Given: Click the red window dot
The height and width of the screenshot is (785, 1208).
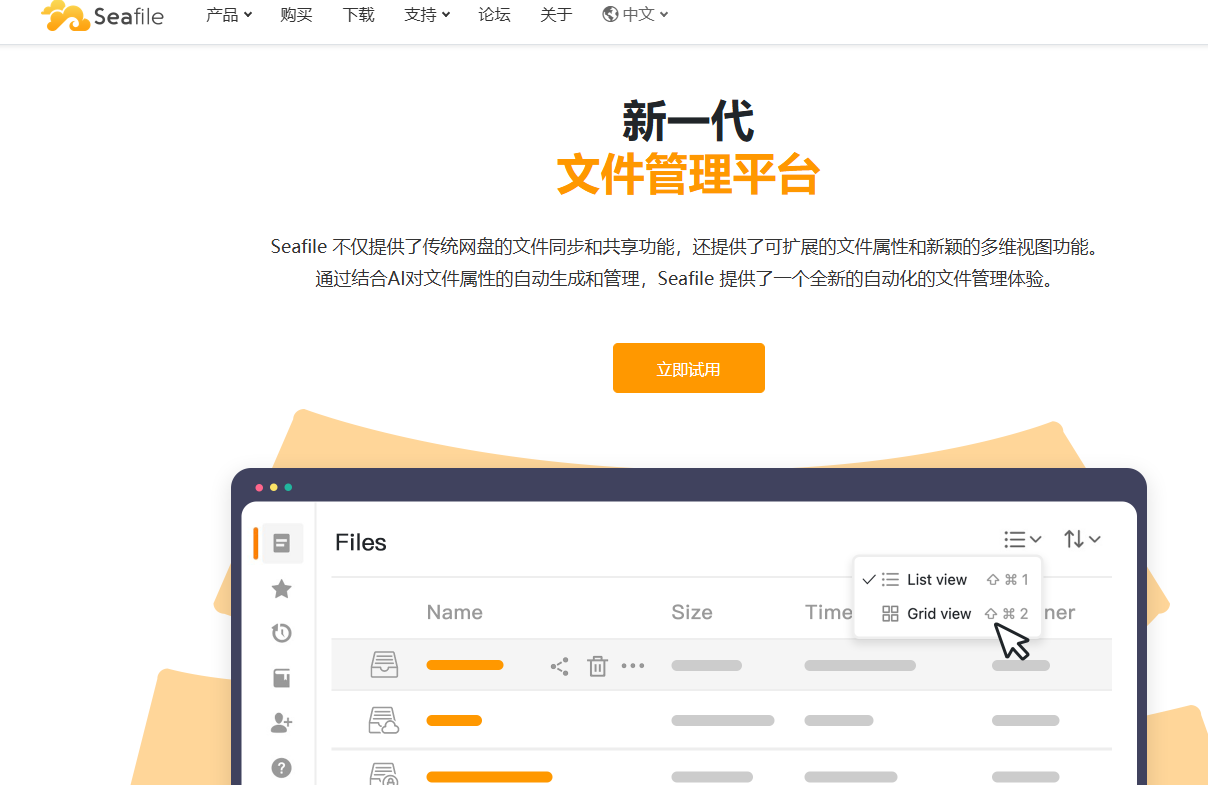Looking at the screenshot, I should pyautogui.click(x=259, y=487).
